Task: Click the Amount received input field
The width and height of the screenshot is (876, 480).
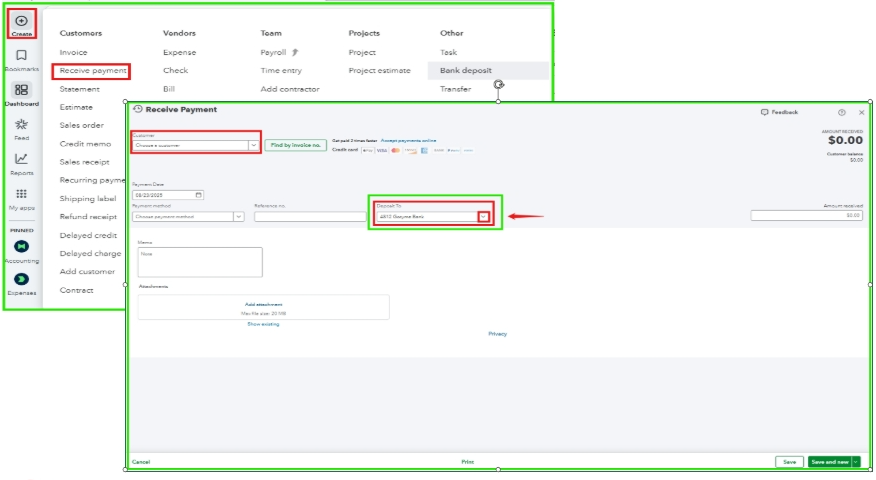Action: (x=807, y=216)
